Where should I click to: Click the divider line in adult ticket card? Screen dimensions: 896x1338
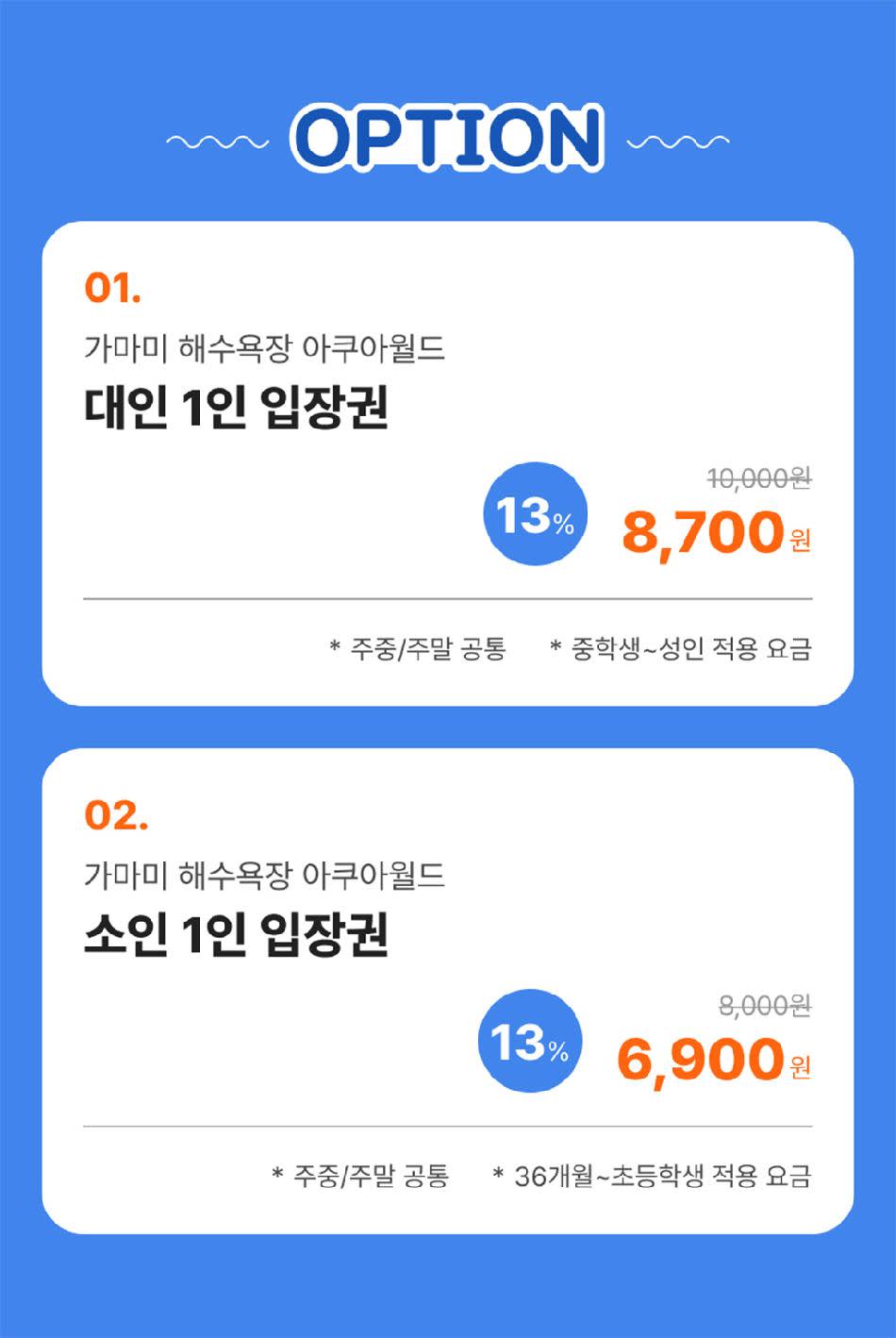[447, 599]
